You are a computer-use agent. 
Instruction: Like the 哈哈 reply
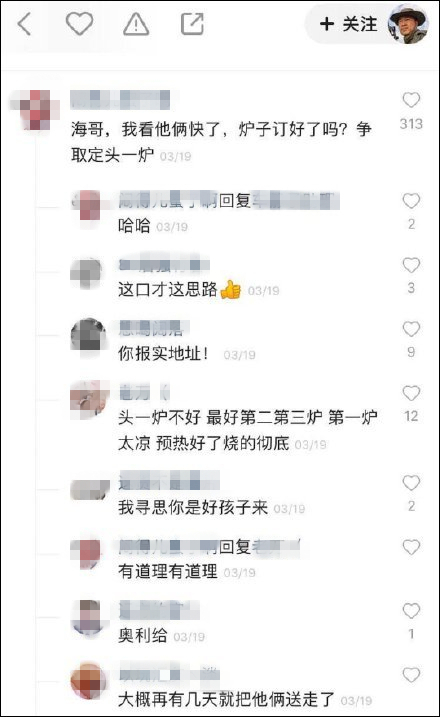click(x=411, y=201)
